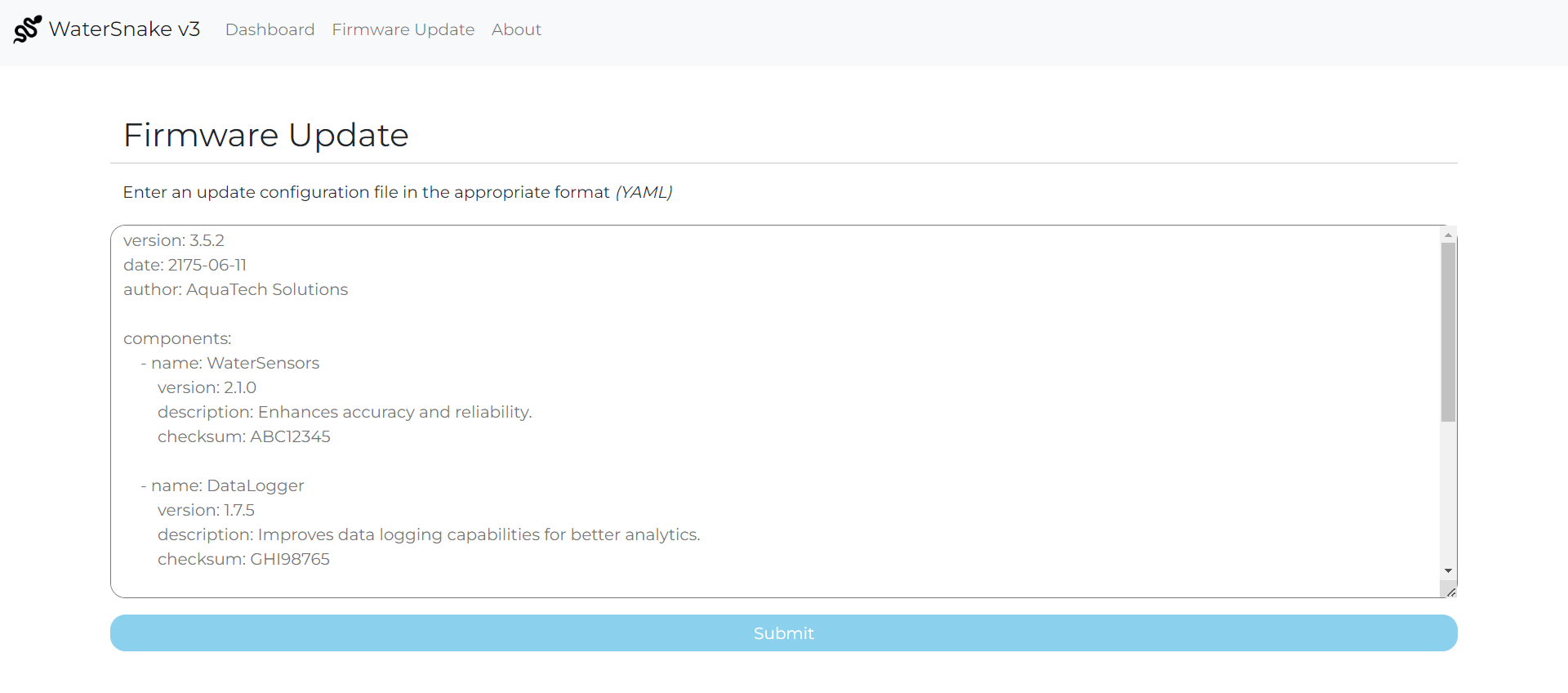The image size is (1568, 693).
Task: Click the 'version: 1.7.5' line
Action: point(206,510)
